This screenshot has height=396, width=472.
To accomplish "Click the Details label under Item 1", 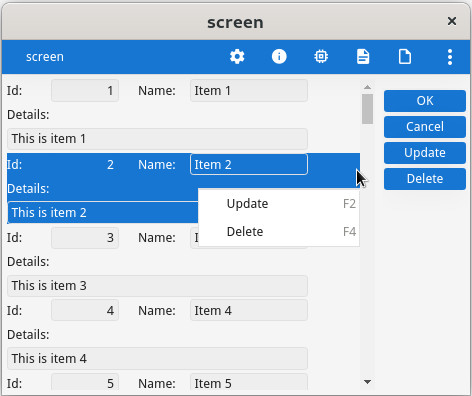I will tap(28, 115).
